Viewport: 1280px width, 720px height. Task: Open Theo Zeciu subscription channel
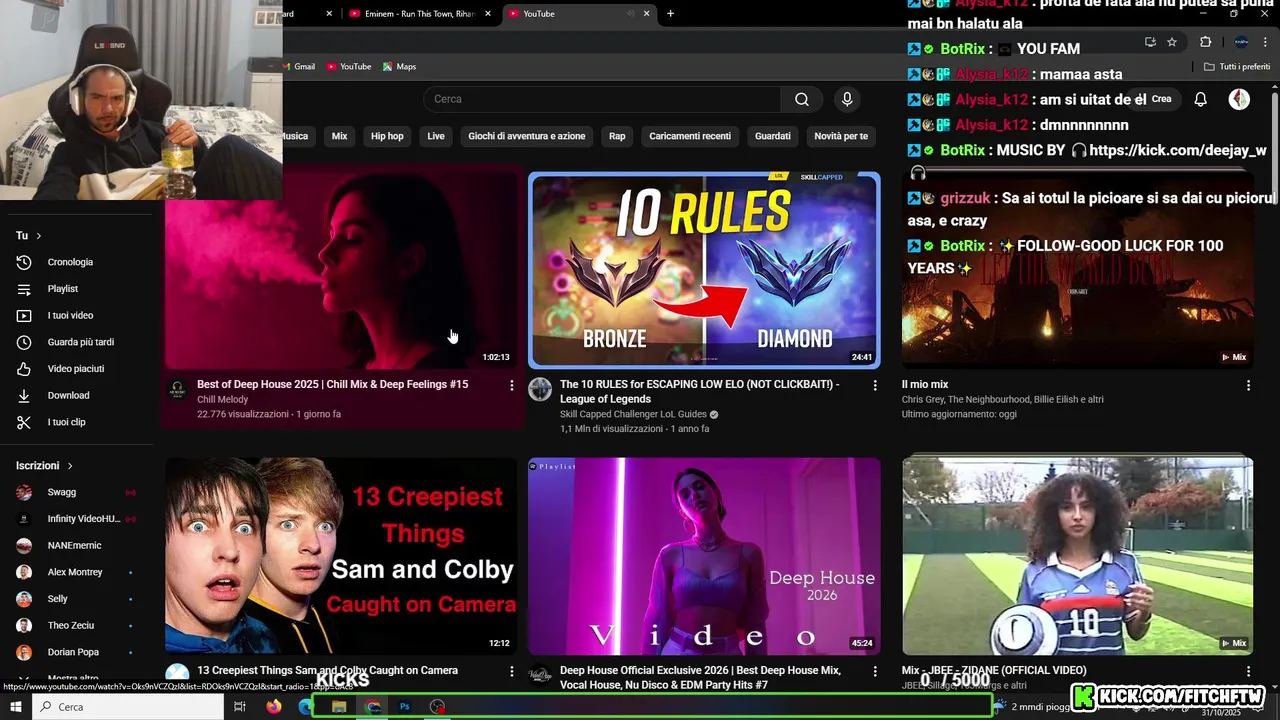pos(71,626)
